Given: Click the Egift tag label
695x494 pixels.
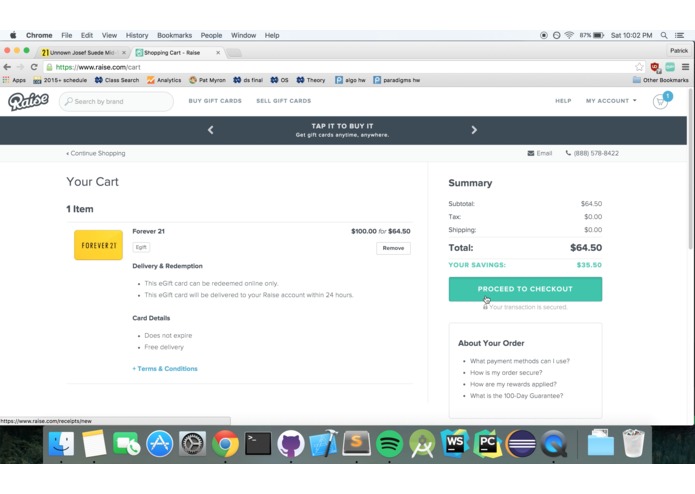Looking at the screenshot, I should (141, 247).
